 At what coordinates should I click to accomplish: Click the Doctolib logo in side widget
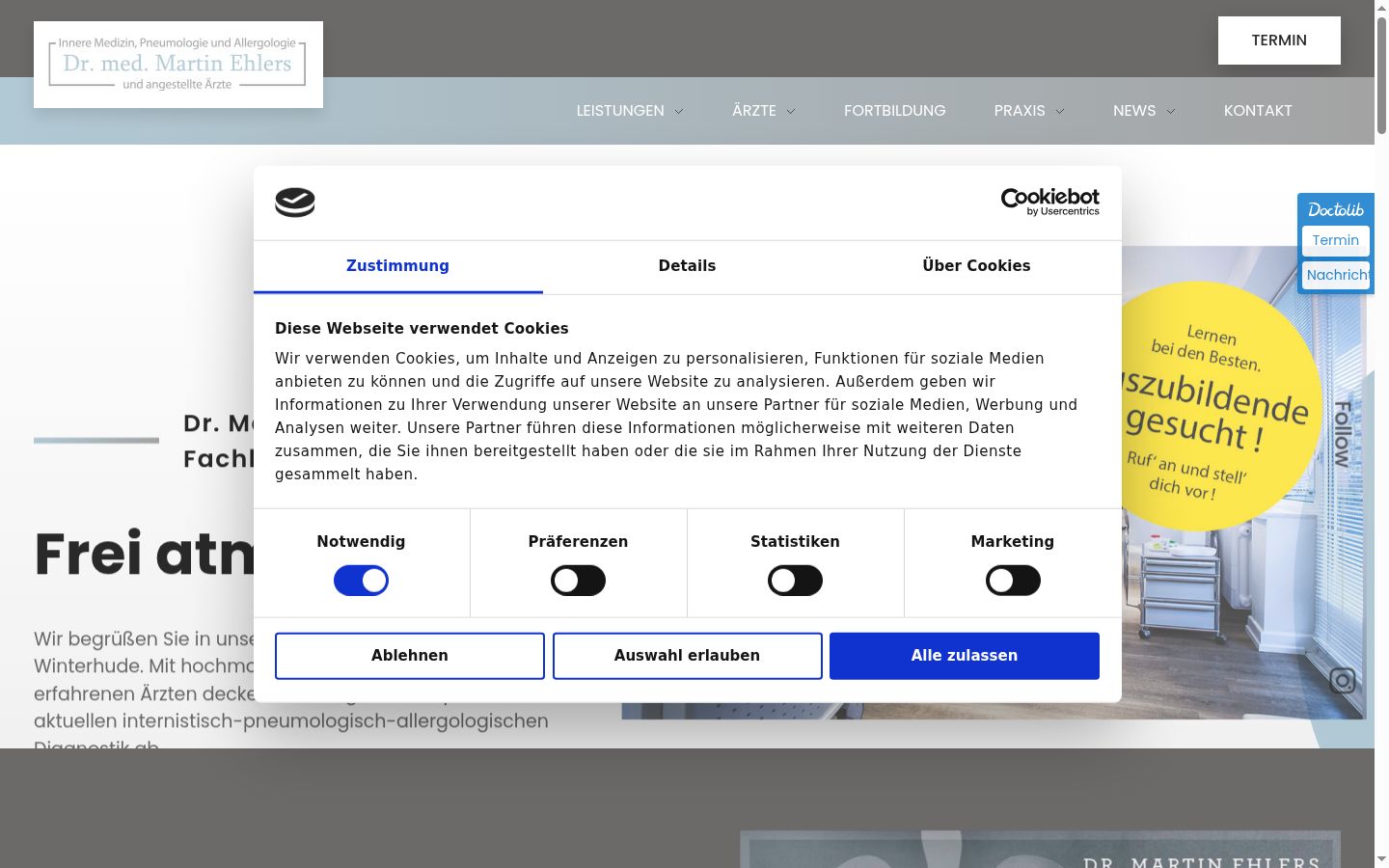point(1336,209)
